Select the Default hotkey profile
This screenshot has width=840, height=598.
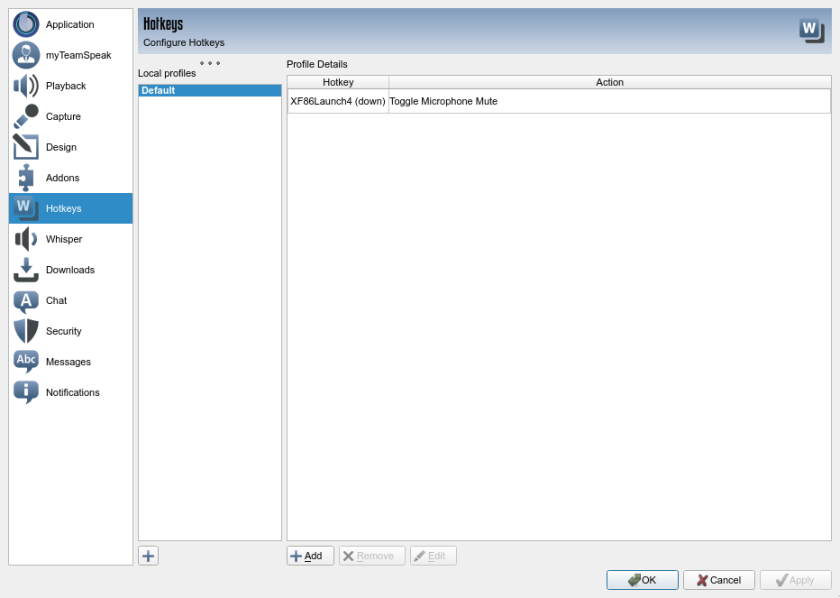click(209, 90)
